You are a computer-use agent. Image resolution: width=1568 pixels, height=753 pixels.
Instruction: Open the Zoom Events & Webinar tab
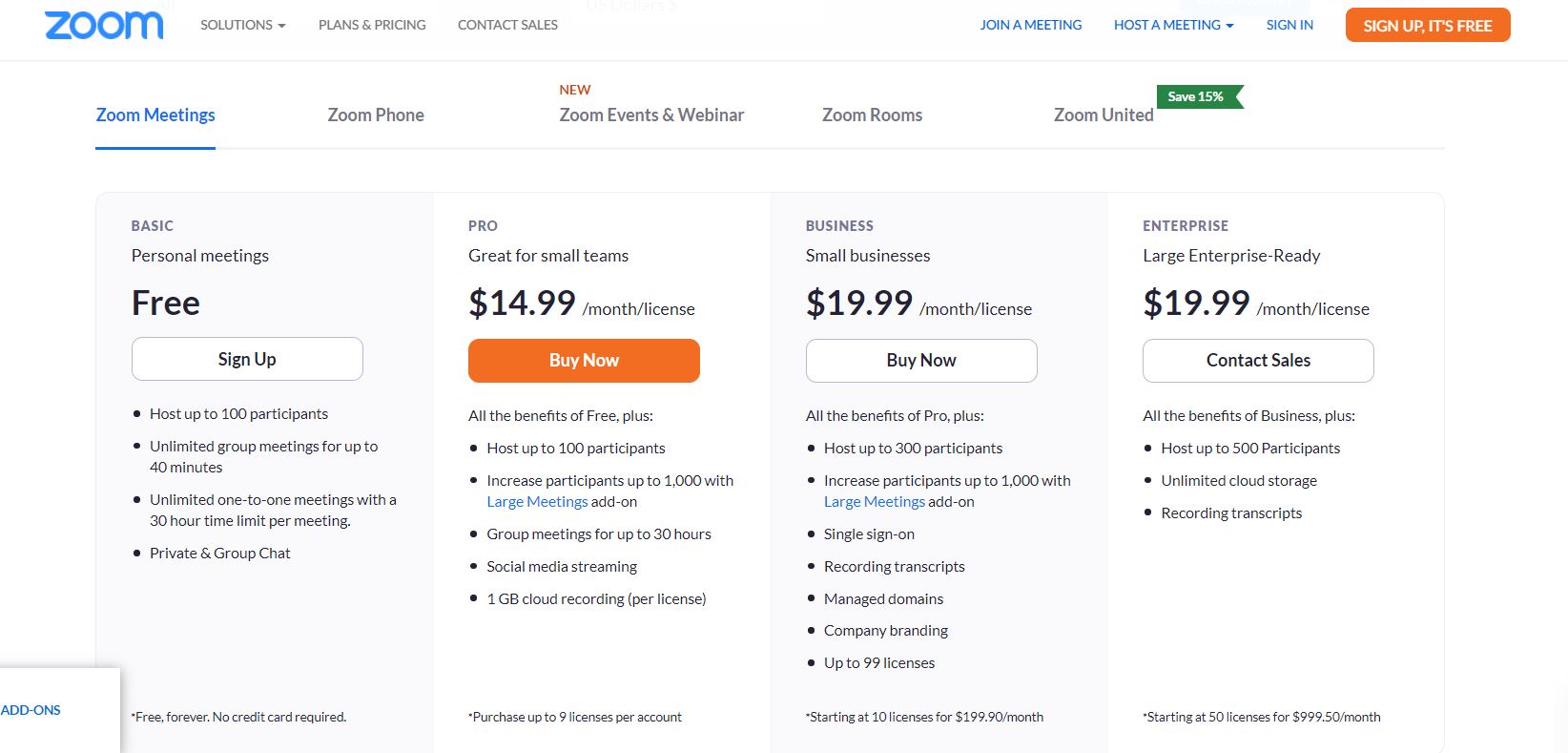tap(651, 115)
